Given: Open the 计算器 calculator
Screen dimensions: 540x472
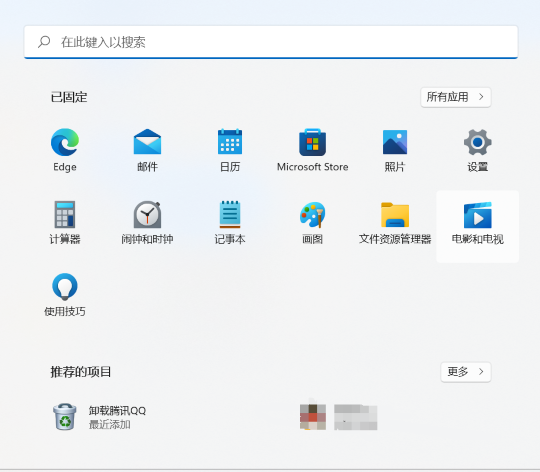Looking at the screenshot, I should 65,222.
